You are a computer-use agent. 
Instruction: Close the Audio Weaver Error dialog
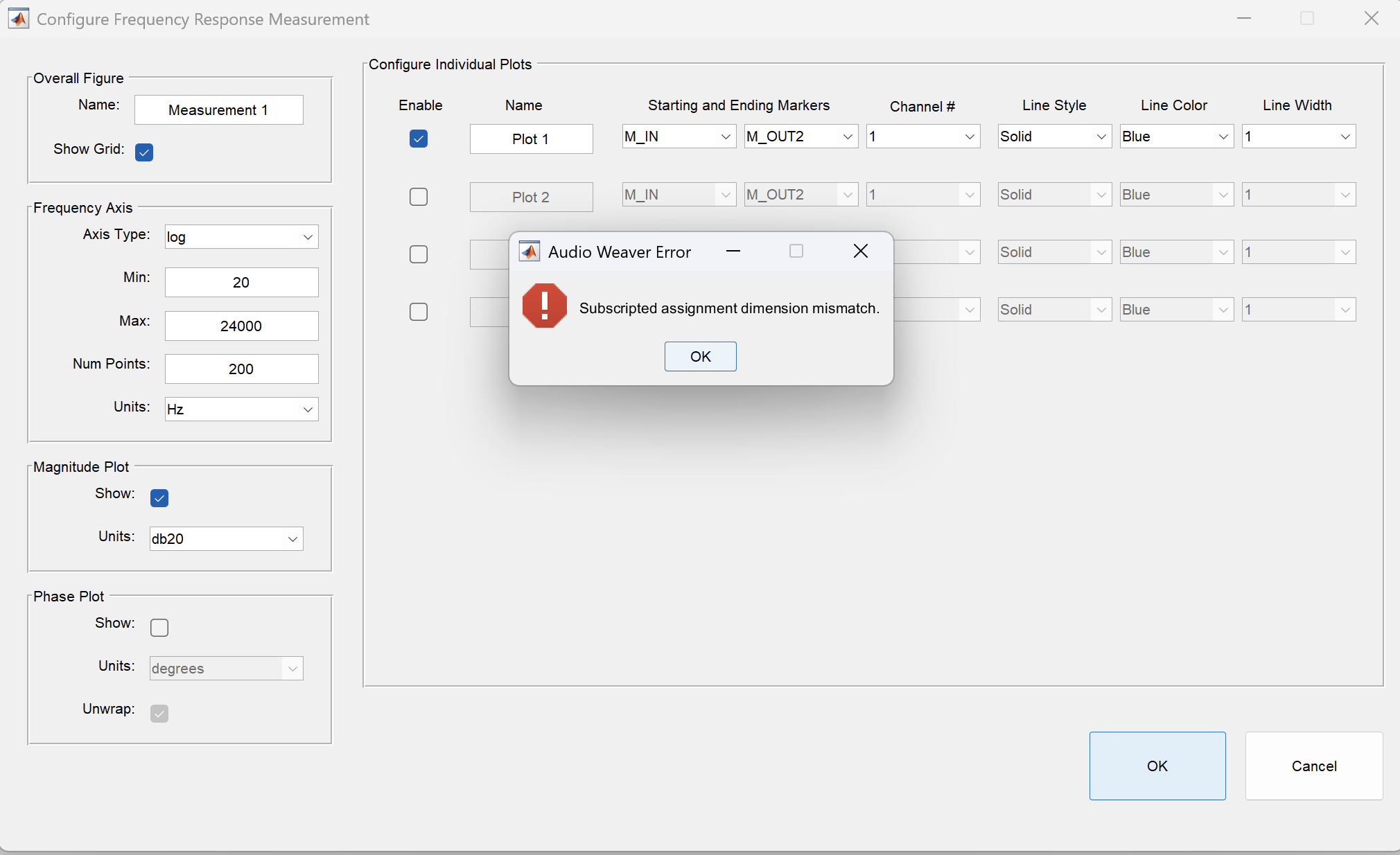[860, 251]
